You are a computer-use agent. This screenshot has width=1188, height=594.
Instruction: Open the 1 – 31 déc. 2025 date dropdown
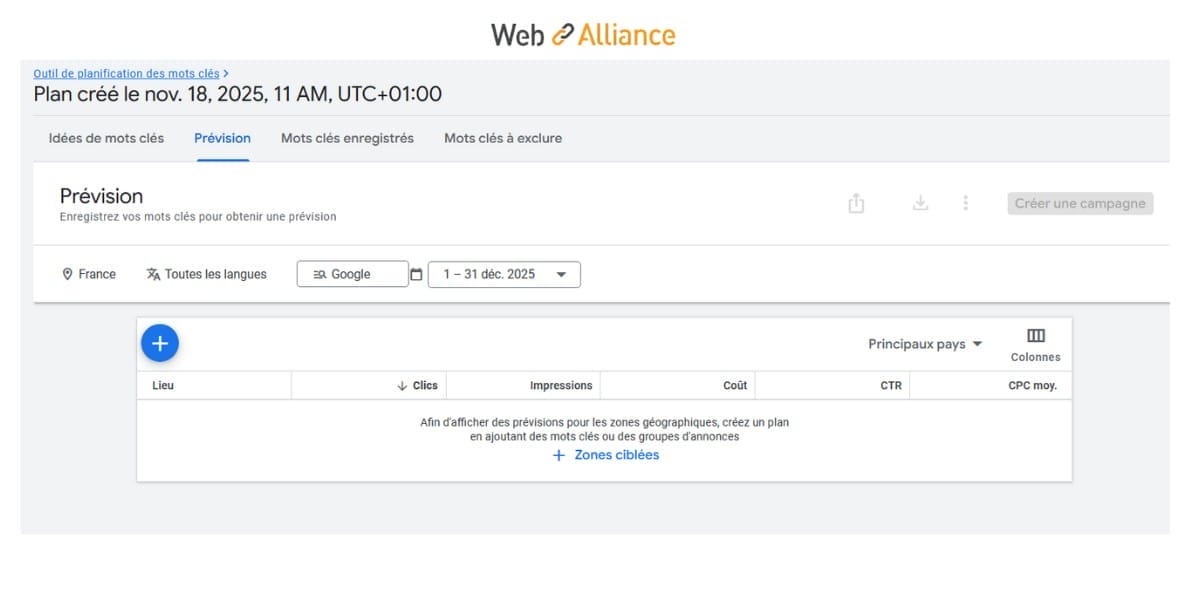click(504, 274)
